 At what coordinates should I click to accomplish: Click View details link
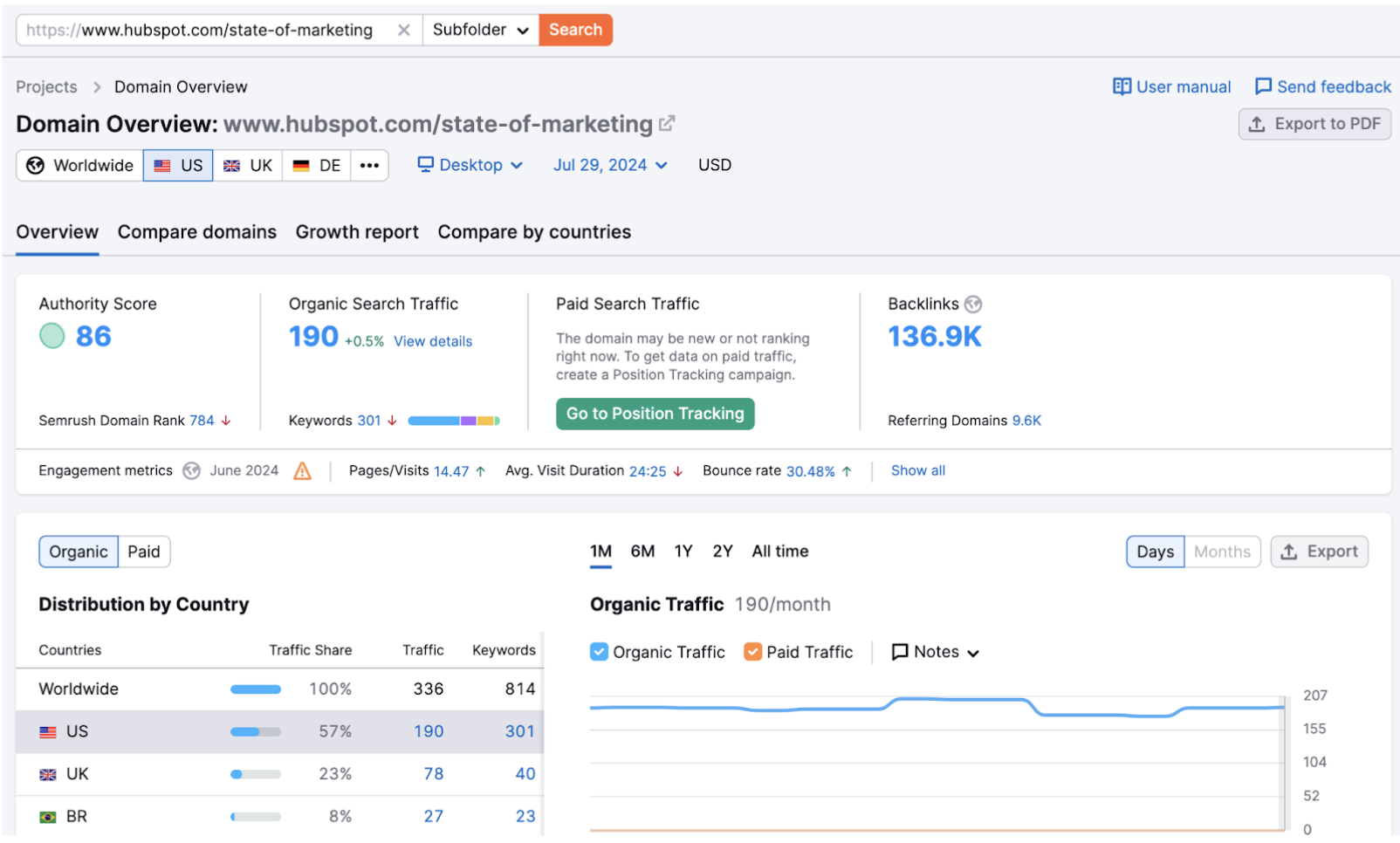pyautogui.click(x=433, y=341)
